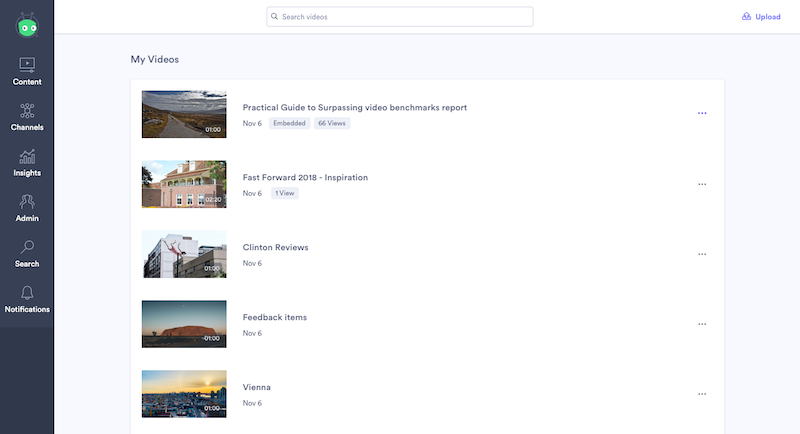
Task: Click the 66 Views badge
Action: tap(332, 123)
